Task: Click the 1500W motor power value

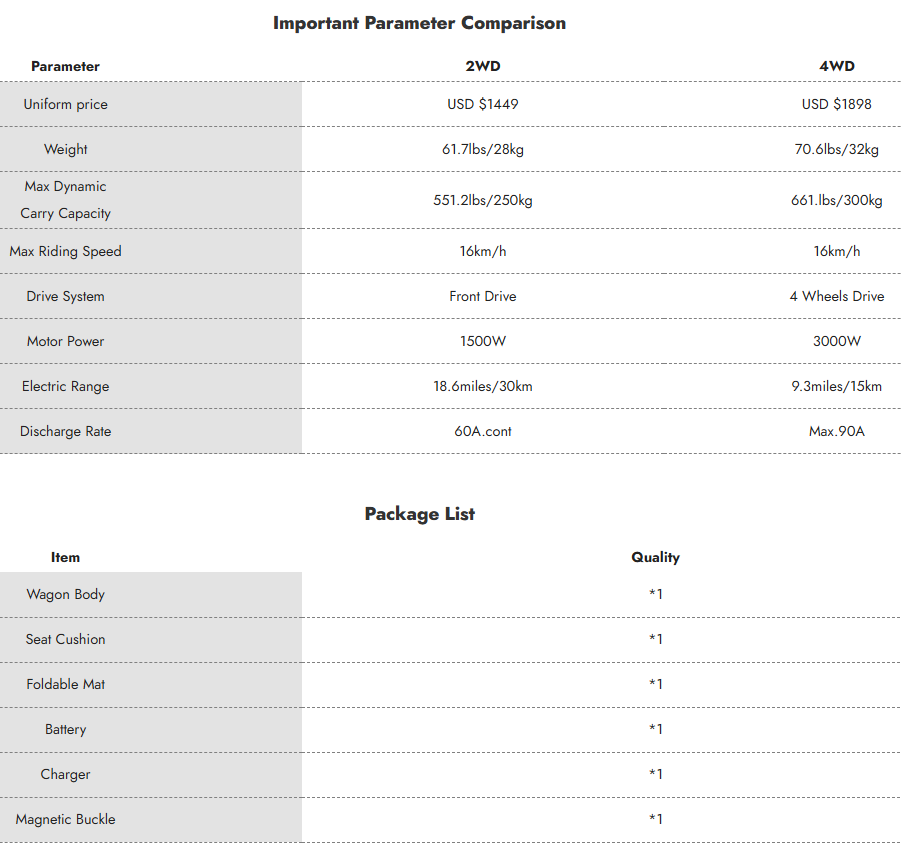Action: (483, 341)
